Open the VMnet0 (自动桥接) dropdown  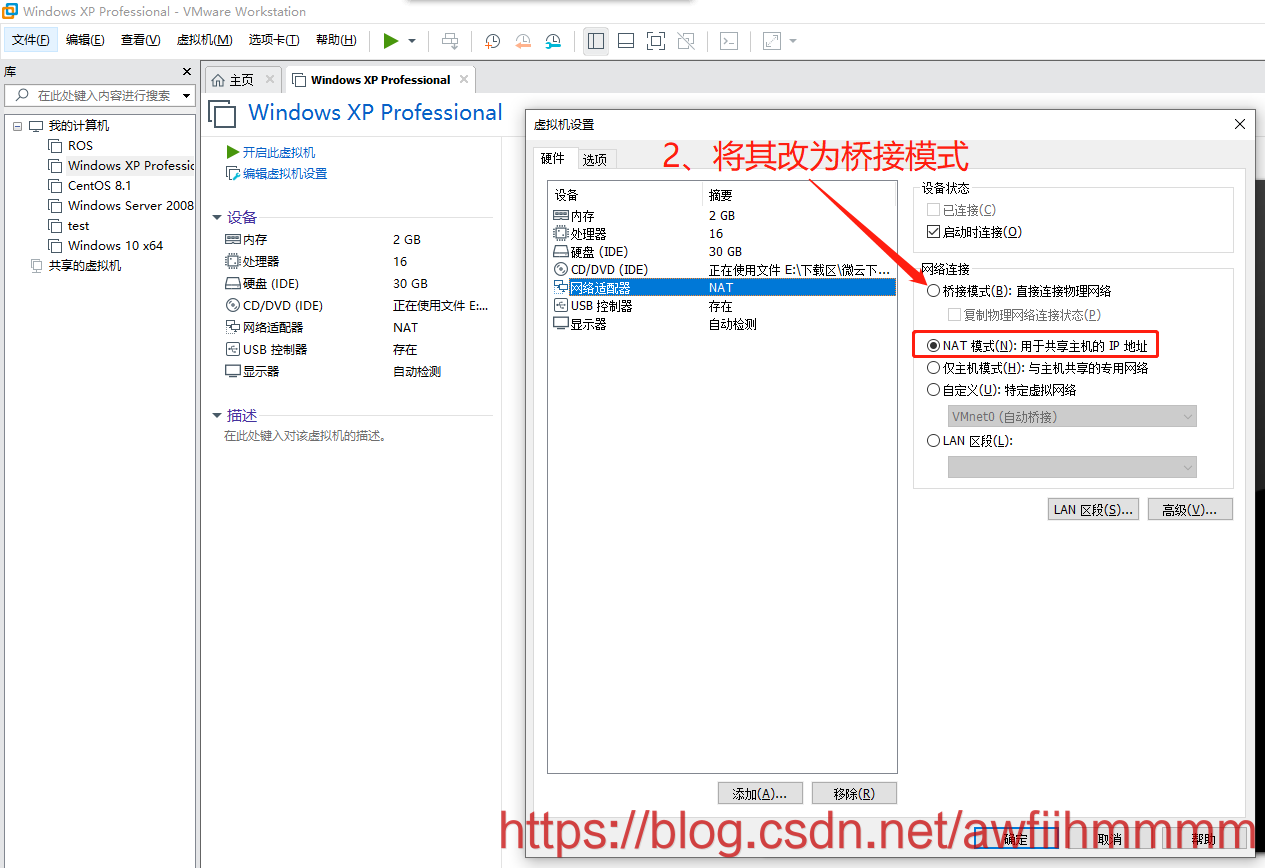coord(1071,416)
